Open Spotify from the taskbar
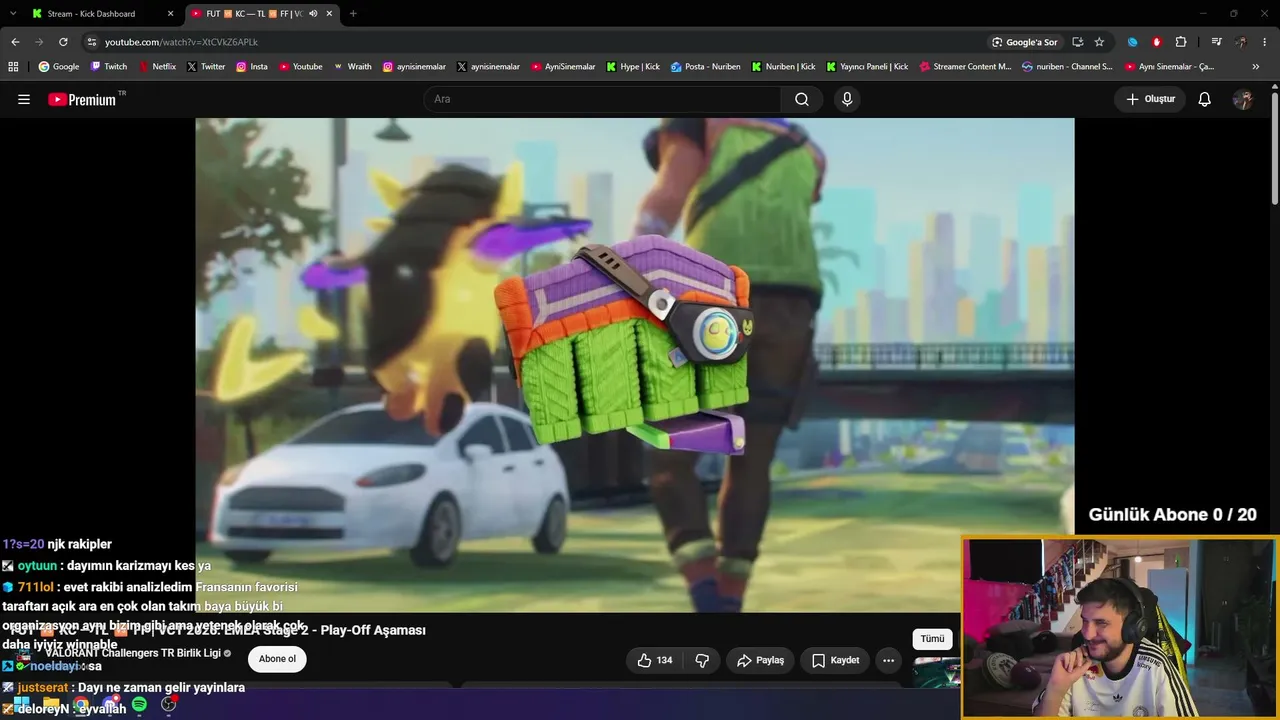Screen dimensions: 1280x720 coord(139,705)
